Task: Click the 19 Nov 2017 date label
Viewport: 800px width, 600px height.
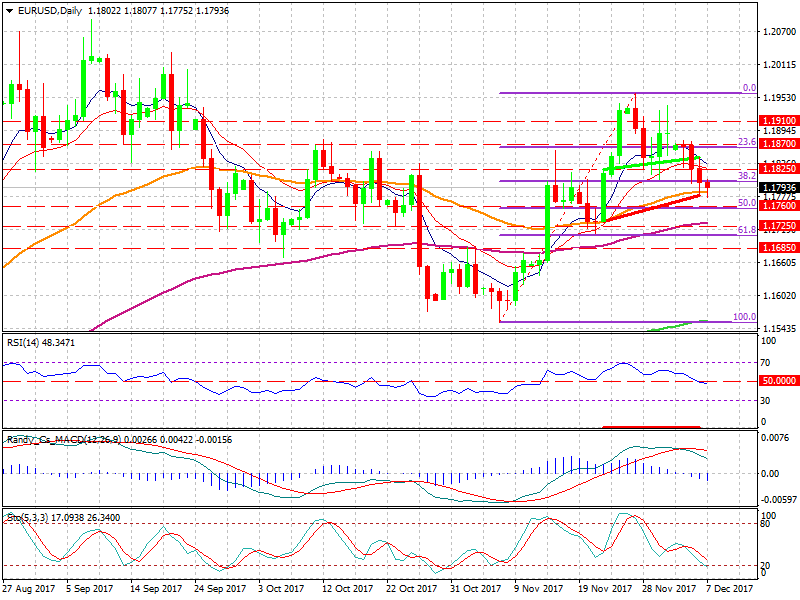Action: click(604, 589)
